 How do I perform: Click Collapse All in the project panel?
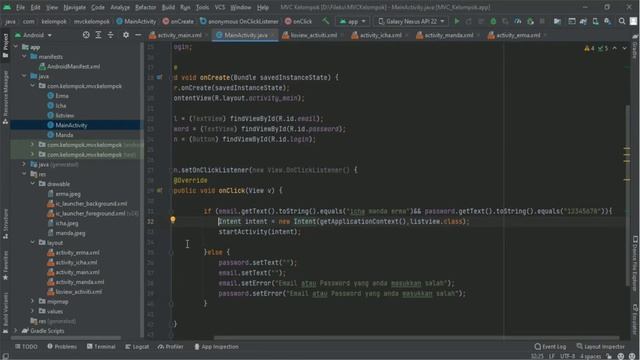(110, 35)
